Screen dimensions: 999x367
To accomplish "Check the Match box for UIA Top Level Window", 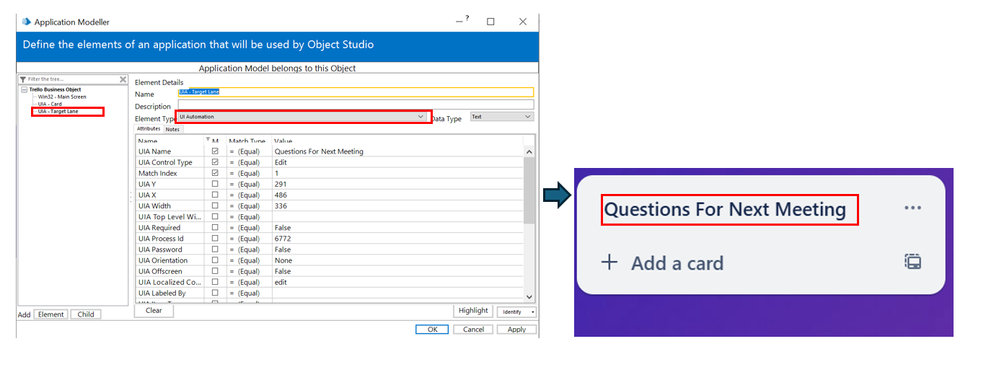I will click(215, 217).
